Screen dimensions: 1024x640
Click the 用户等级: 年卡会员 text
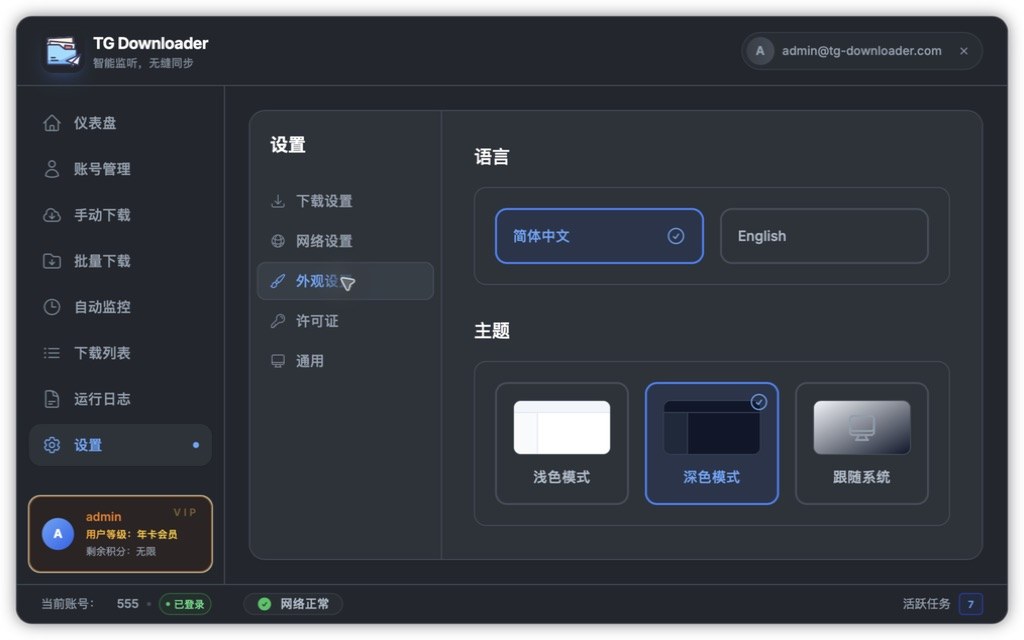[x=131, y=534]
